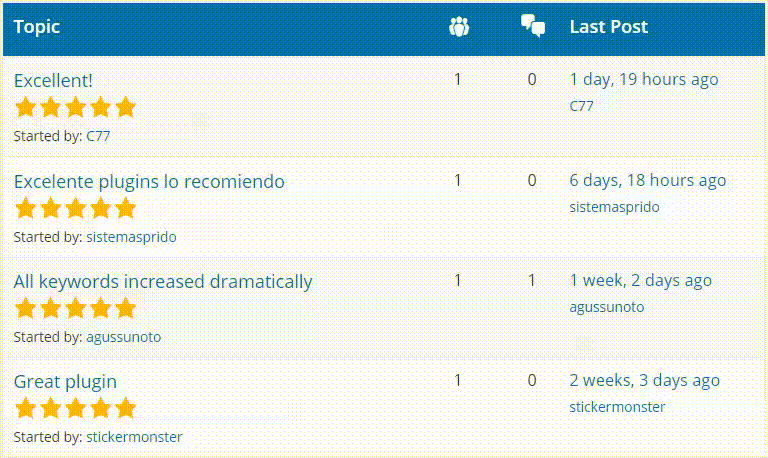Click the voices (people) icon in header
Image resolution: width=768 pixels, height=458 pixels.
click(459, 27)
